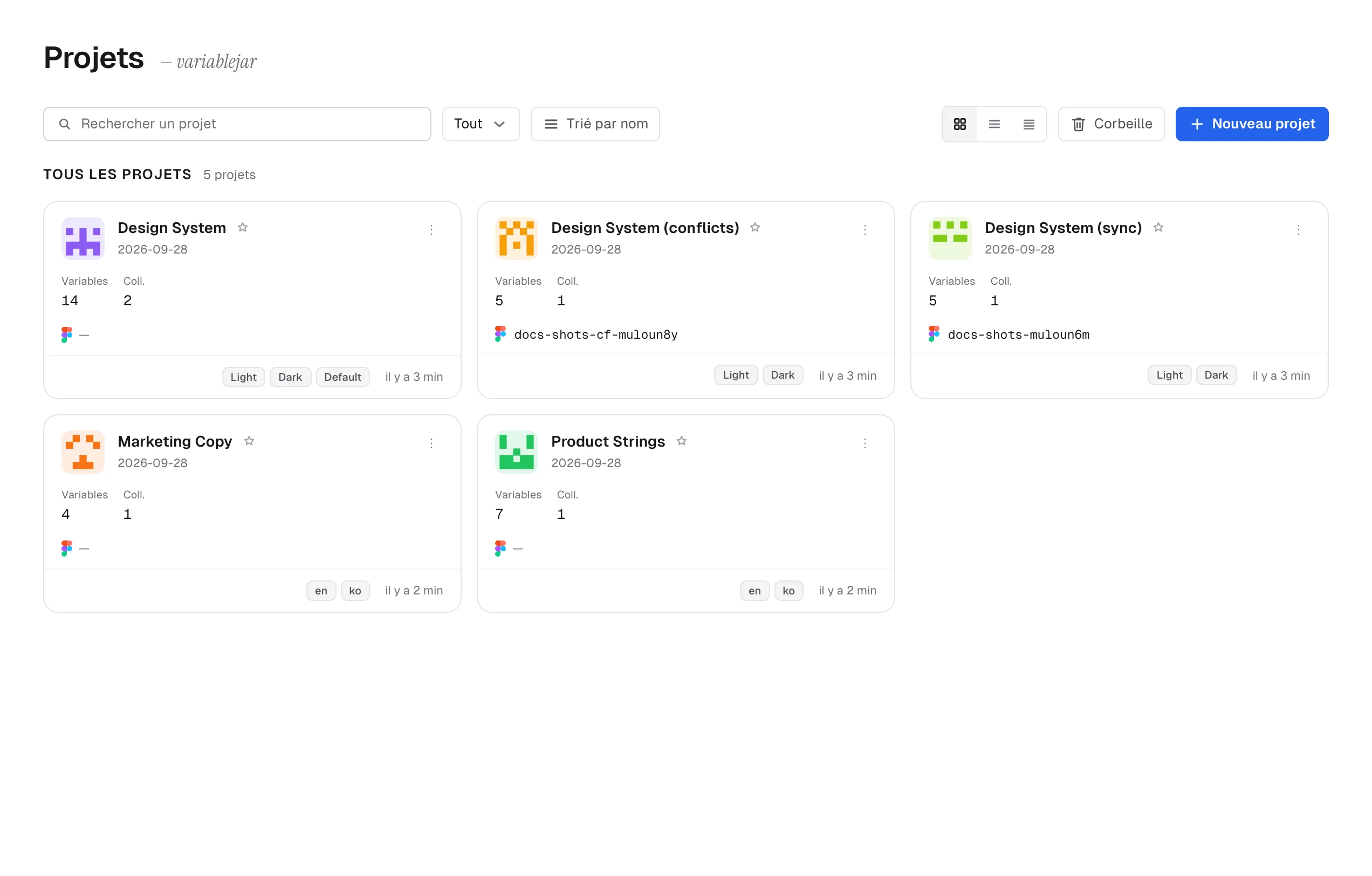Open the Trié par nom sort menu
The image size is (1372, 876).
point(595,124)
